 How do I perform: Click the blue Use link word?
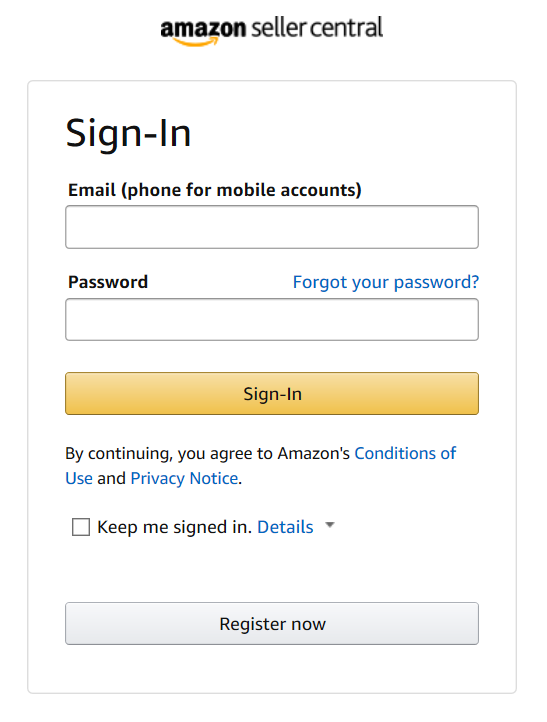click(x=79, y=478)
